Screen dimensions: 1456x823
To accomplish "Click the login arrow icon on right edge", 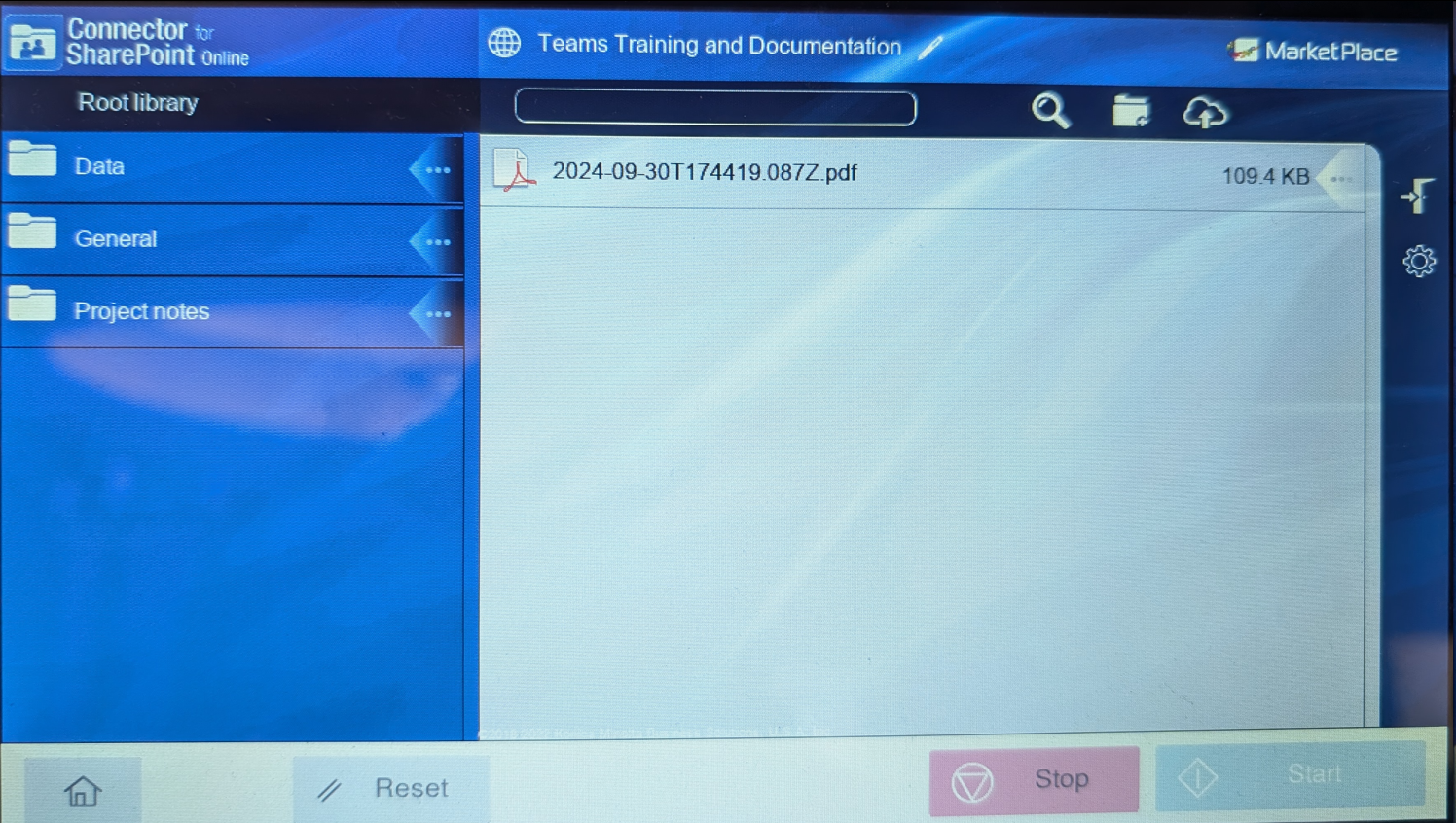I will 1417,196.
